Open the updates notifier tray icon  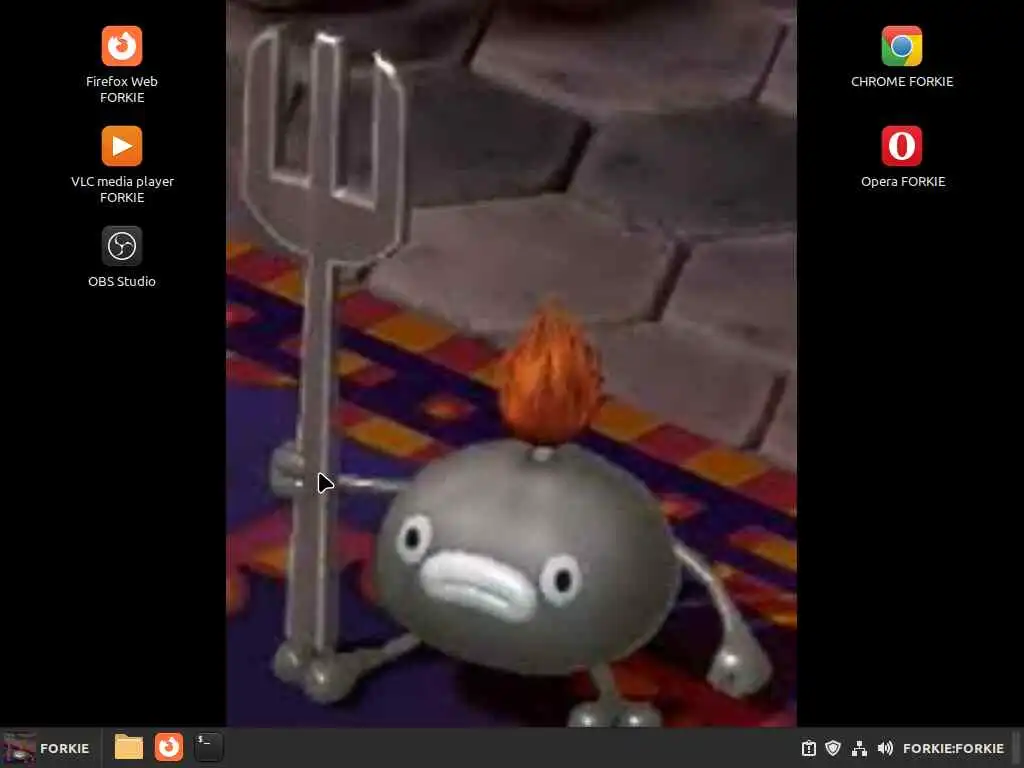[x=809, y=748]
